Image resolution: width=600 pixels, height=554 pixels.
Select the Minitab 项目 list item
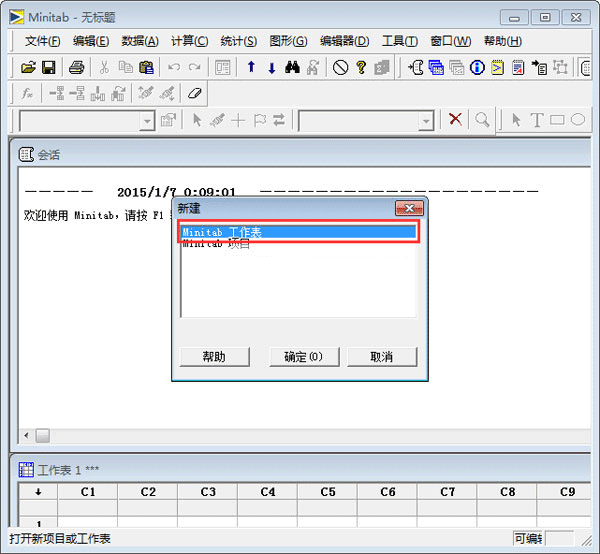click(x=298, y=244)
